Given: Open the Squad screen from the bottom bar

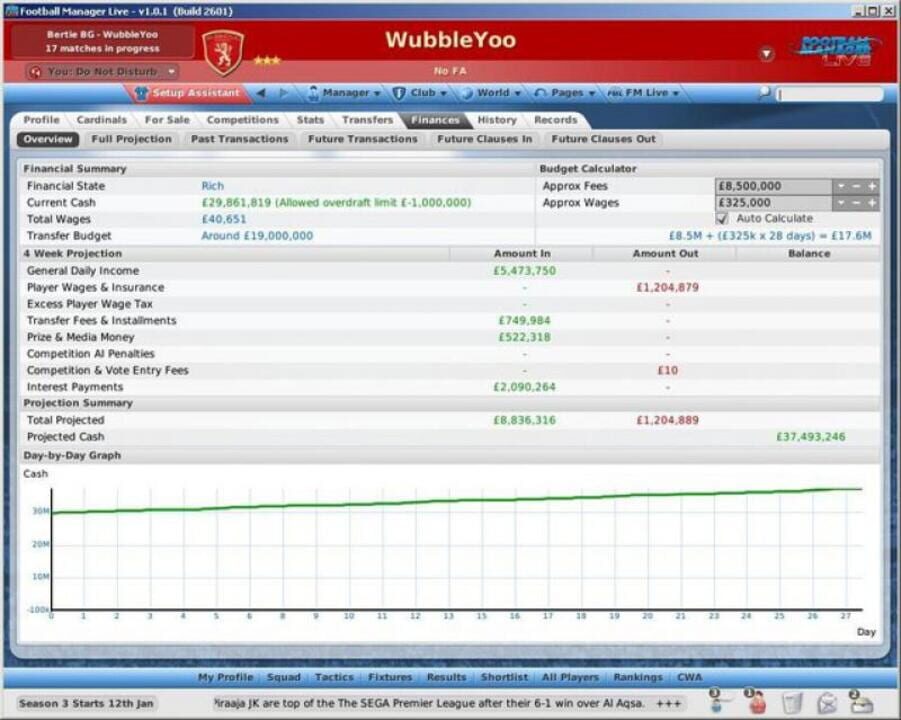Looking at the screenshot, I should coord(284,676).
